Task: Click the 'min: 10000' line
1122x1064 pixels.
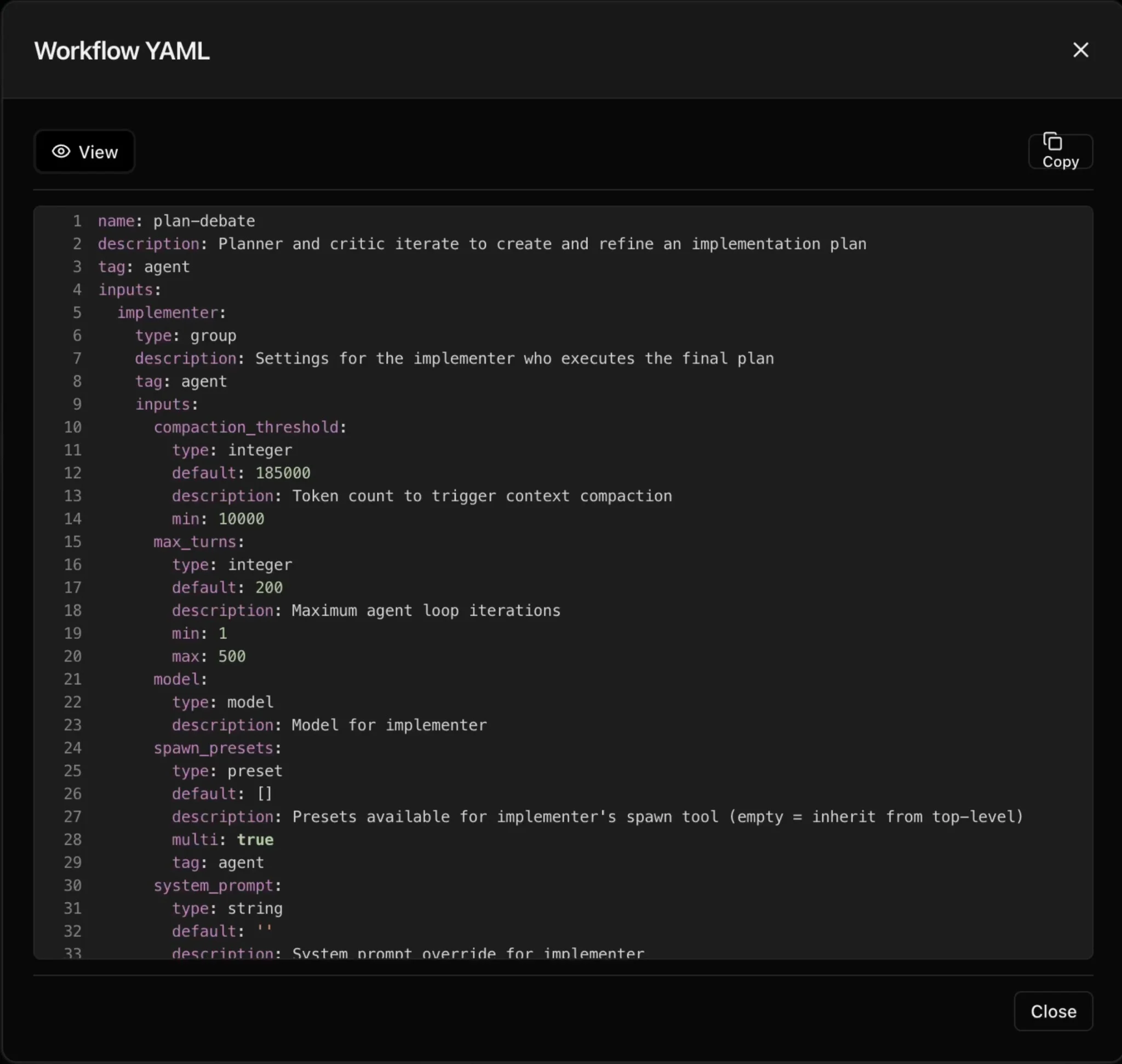Action: tap(218, 519)
